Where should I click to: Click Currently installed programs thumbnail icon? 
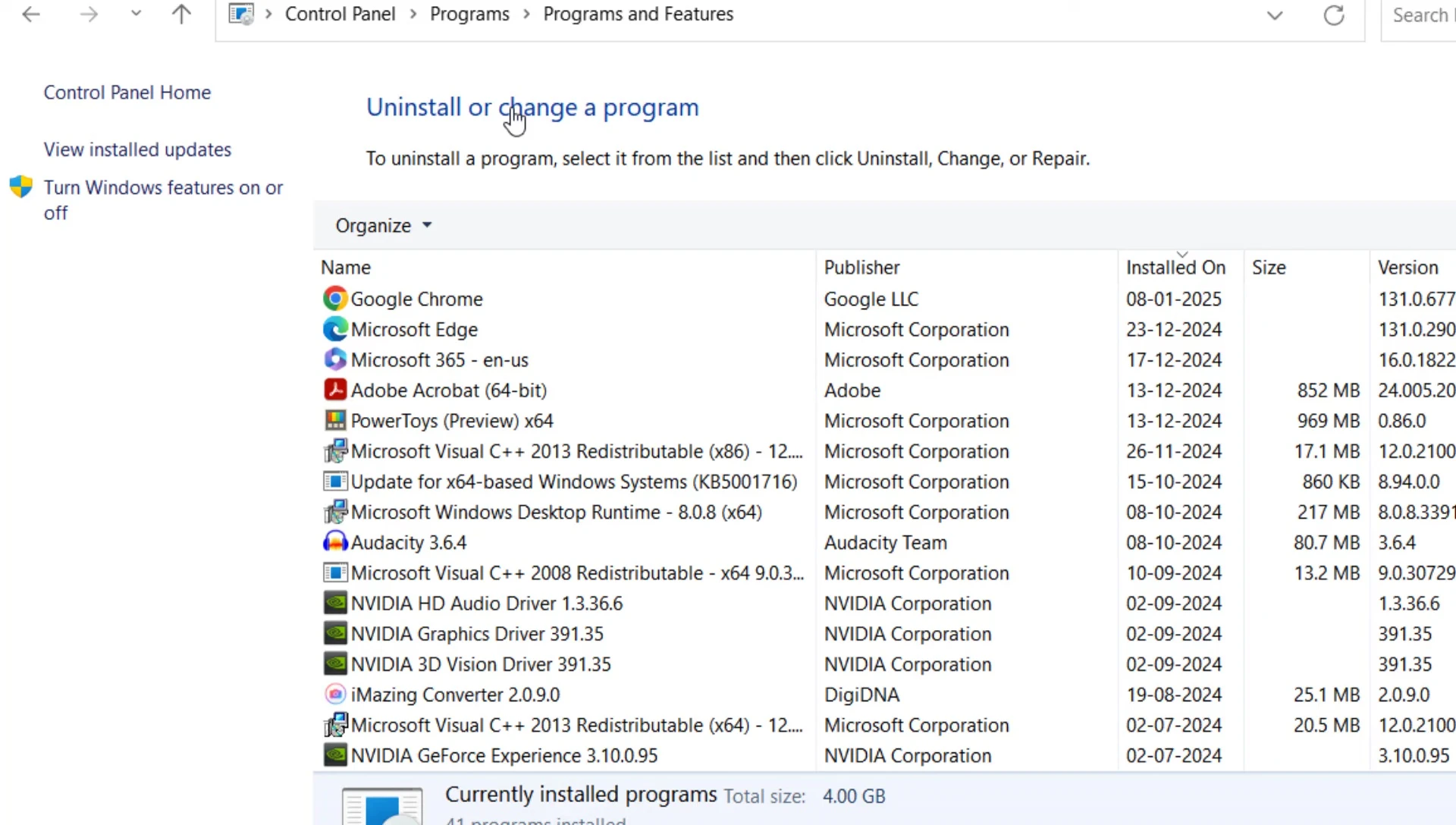382,806
